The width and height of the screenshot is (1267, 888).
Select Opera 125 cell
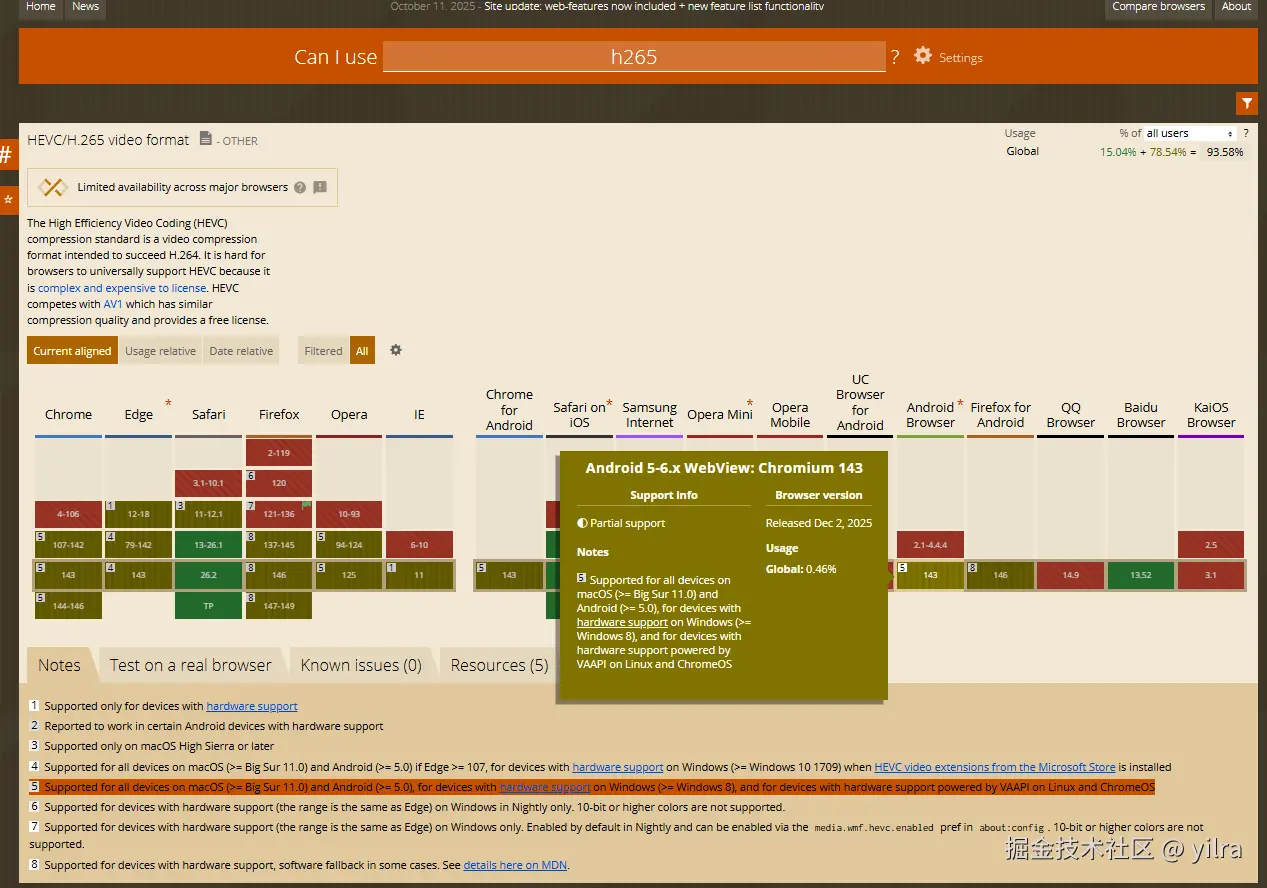(x=349, y=575)
